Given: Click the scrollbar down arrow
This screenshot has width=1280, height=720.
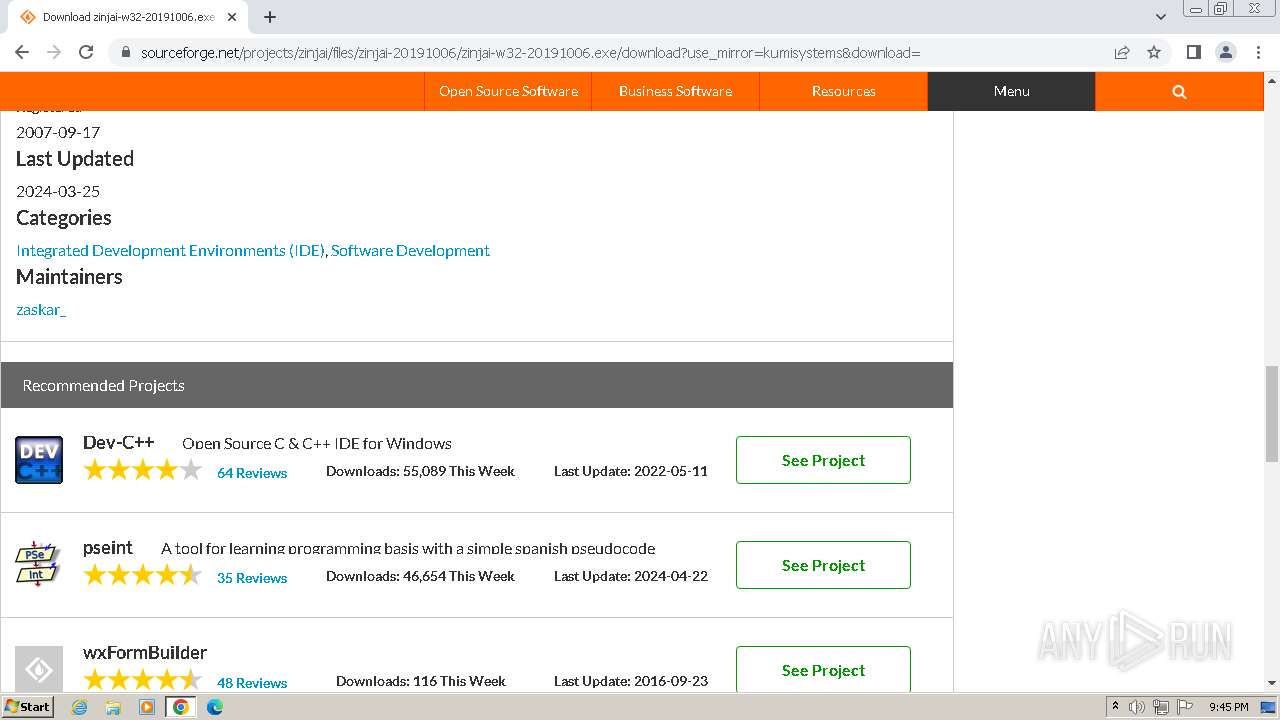Looking at the screenshot, I should pos(1272,683).
